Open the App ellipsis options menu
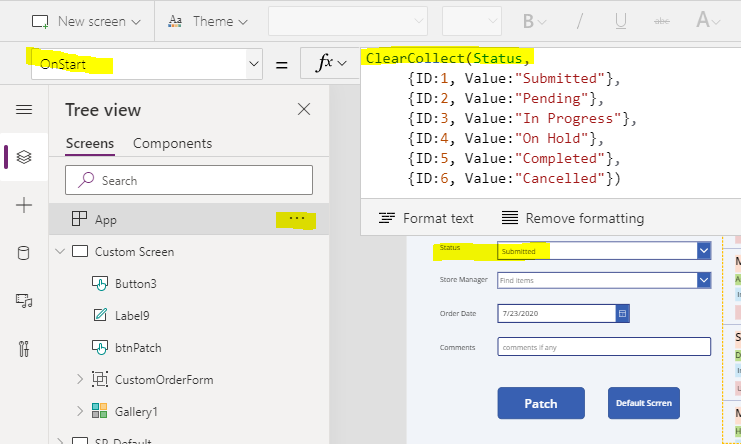This screenshot has height=444, width=741. point(297,218)
